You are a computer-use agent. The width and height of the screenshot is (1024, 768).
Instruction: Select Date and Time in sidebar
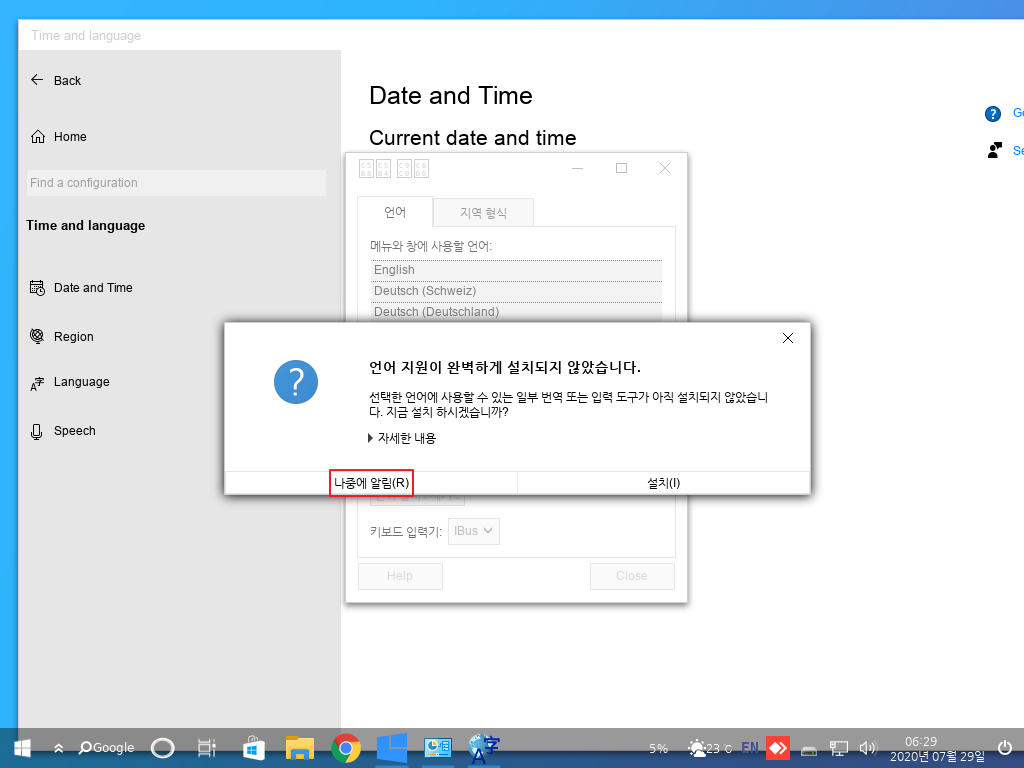tap(81, 288)
